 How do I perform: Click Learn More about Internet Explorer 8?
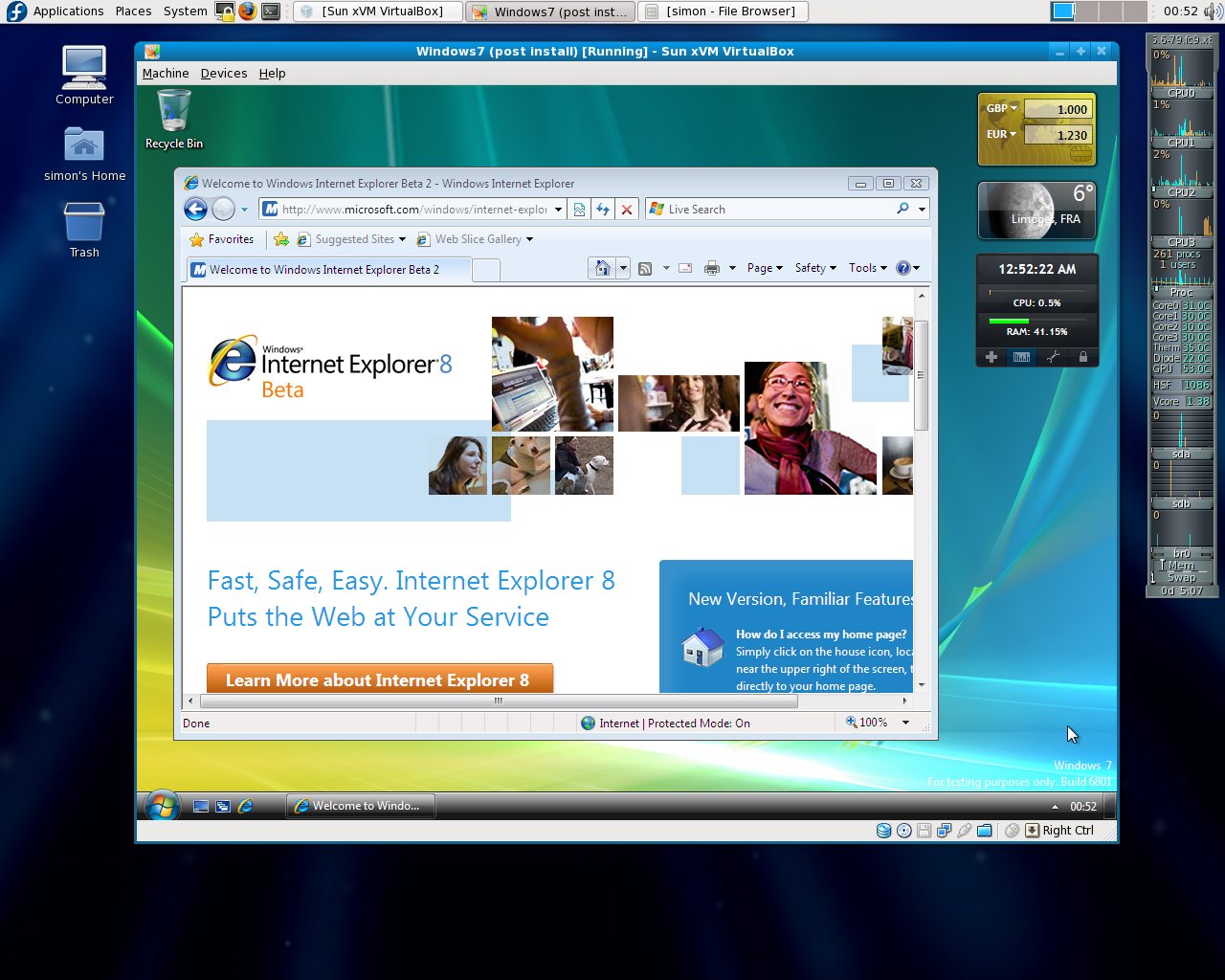pos(379,679)
